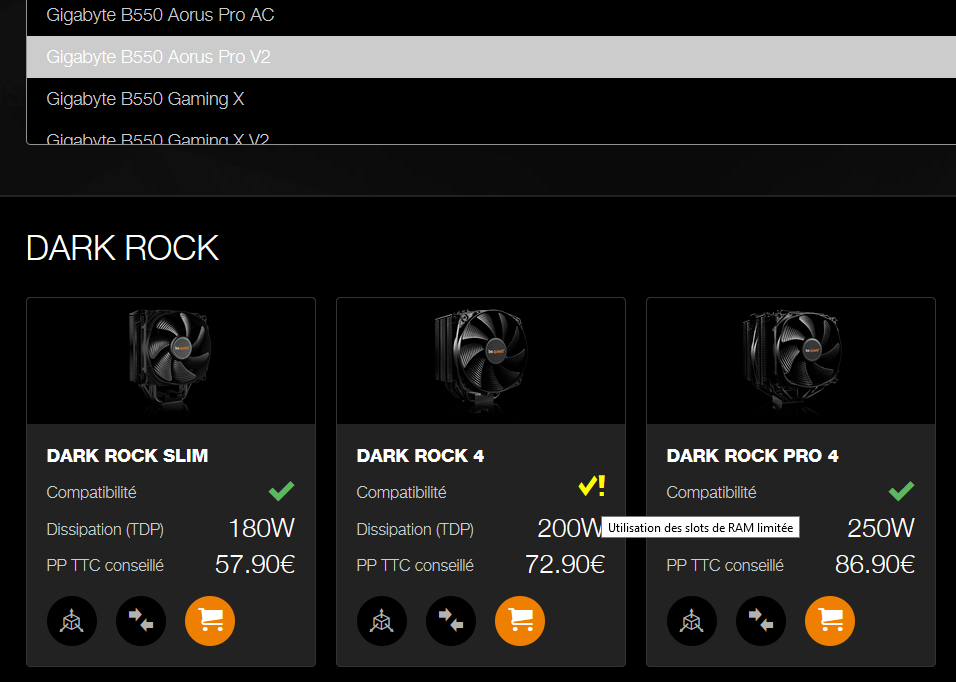Click Compatibilité label on Dark Rock Slim card

(x=91, y=492)
